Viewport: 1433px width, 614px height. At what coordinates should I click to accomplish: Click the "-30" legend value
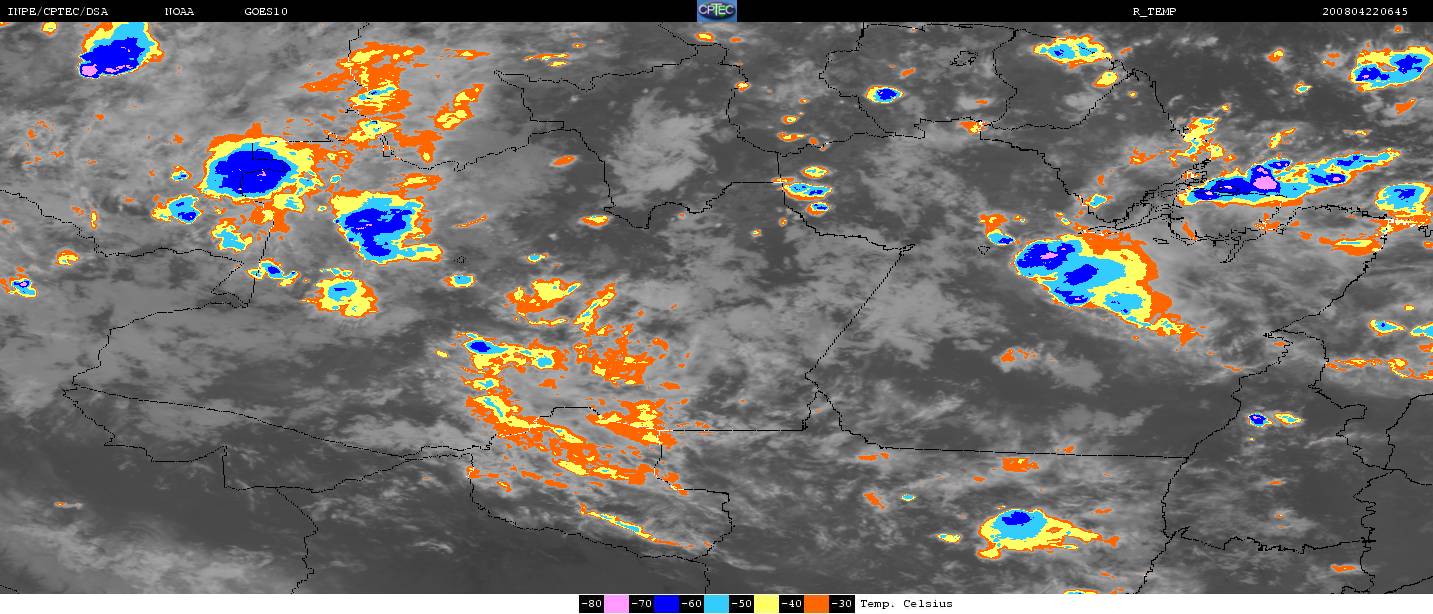[842, 604]
